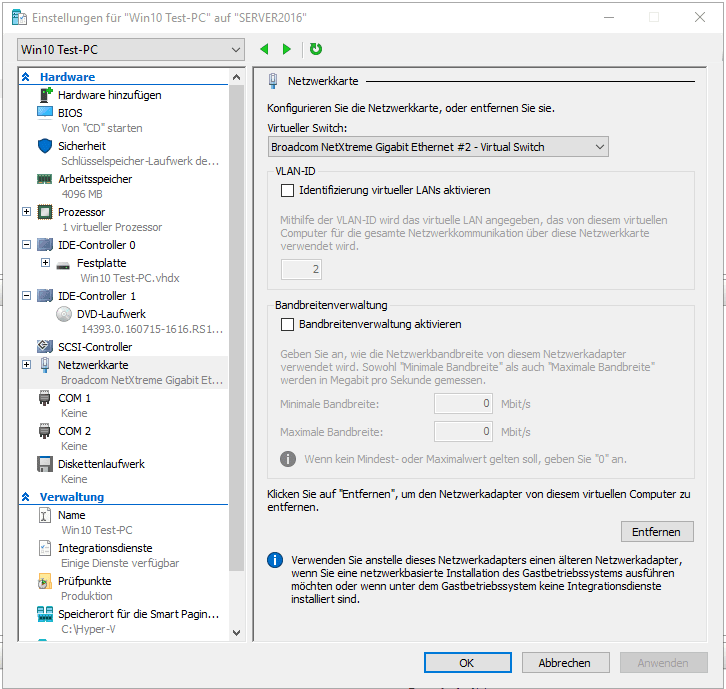Screen dimensions: 726x689
Task: Click the Abbrechen button
Action: (565, 663)
